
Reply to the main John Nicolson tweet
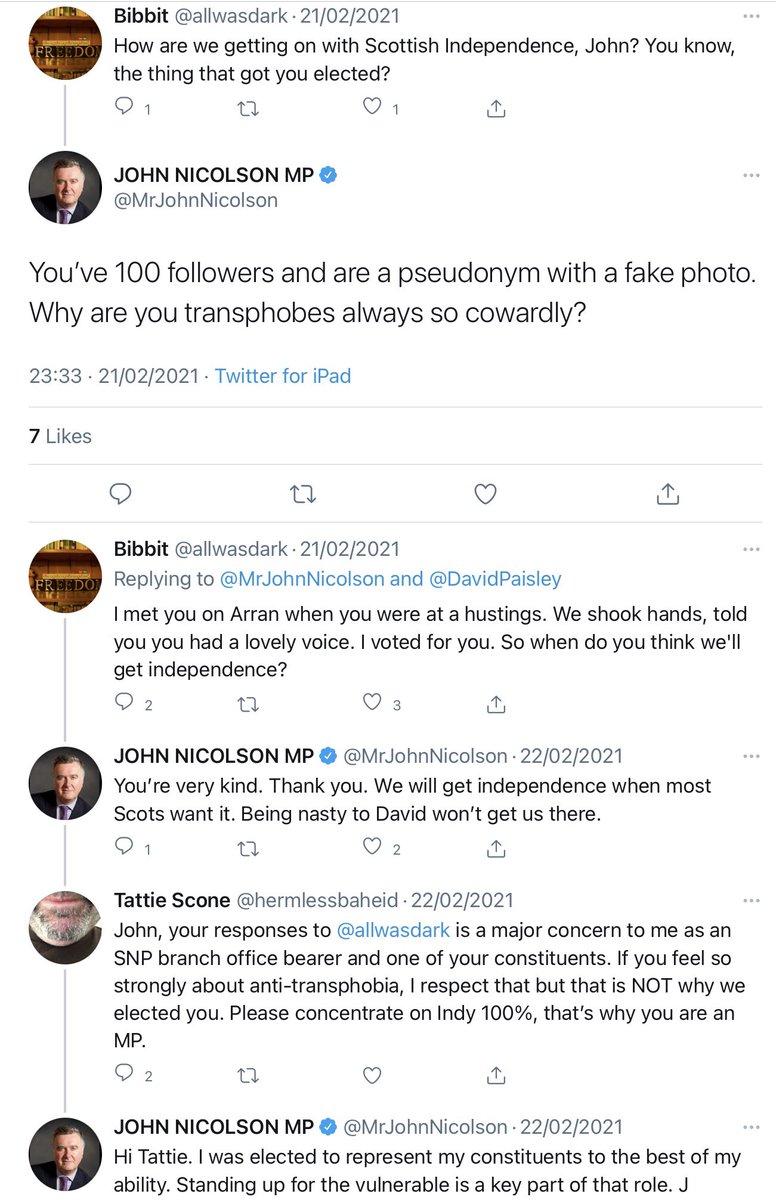coord(121,493)
